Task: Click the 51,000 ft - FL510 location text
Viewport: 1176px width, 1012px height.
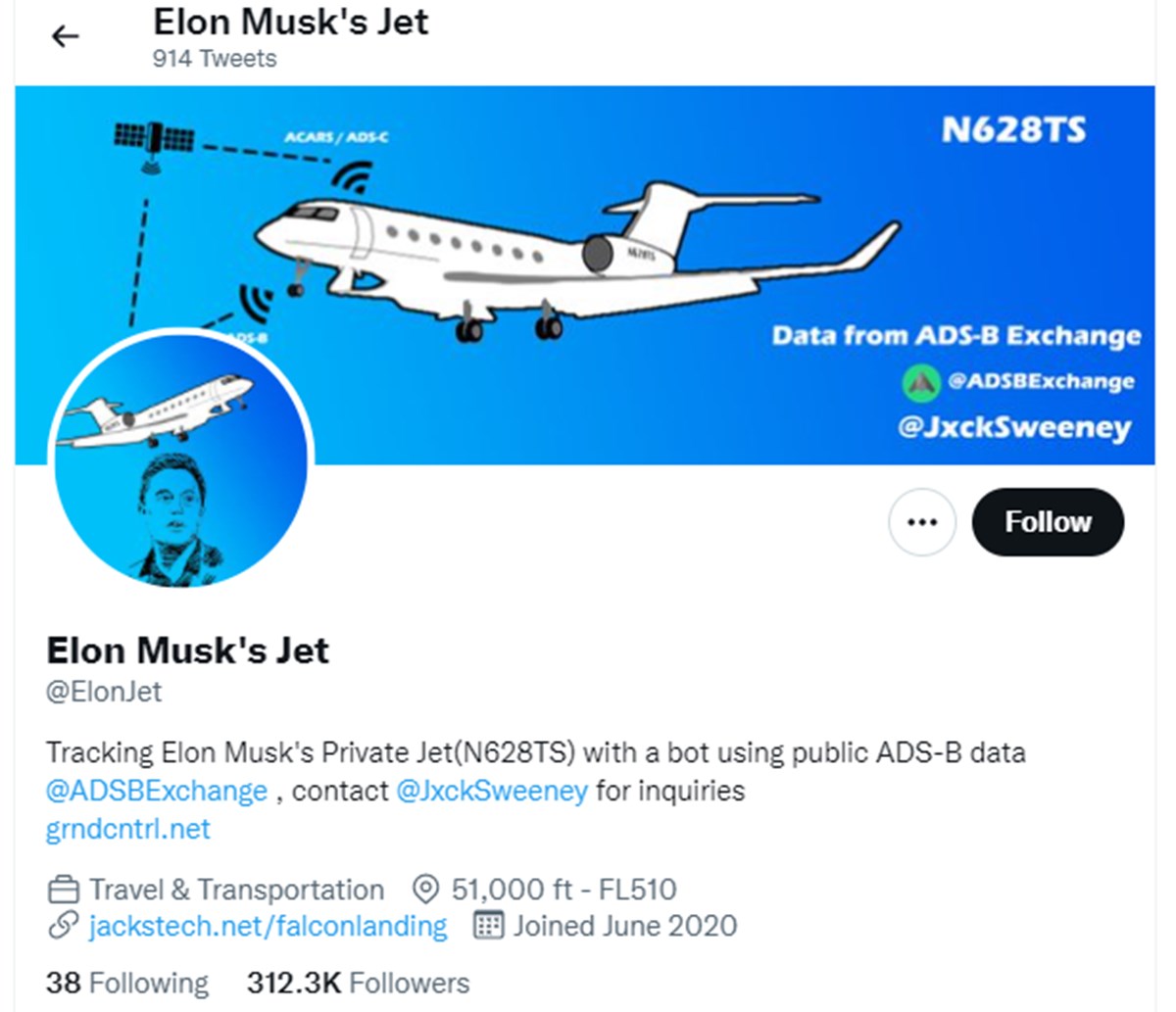Action: pos(563,890)
